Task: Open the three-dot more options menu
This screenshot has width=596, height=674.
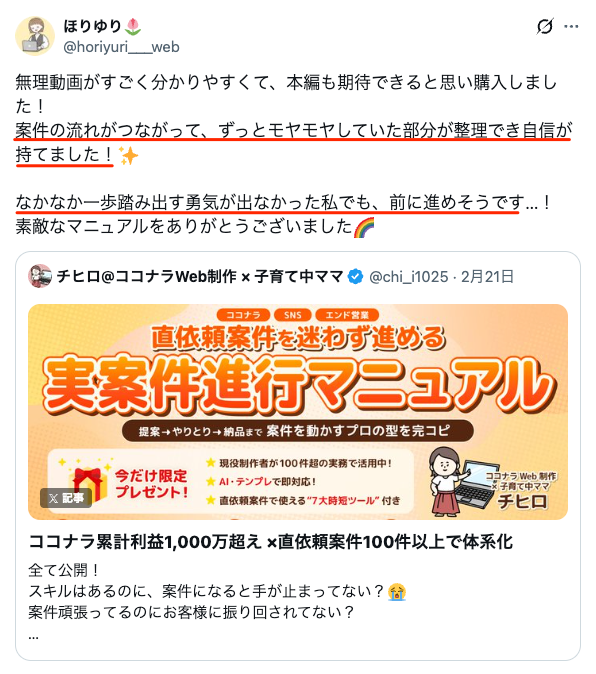Action: (571, 26)
